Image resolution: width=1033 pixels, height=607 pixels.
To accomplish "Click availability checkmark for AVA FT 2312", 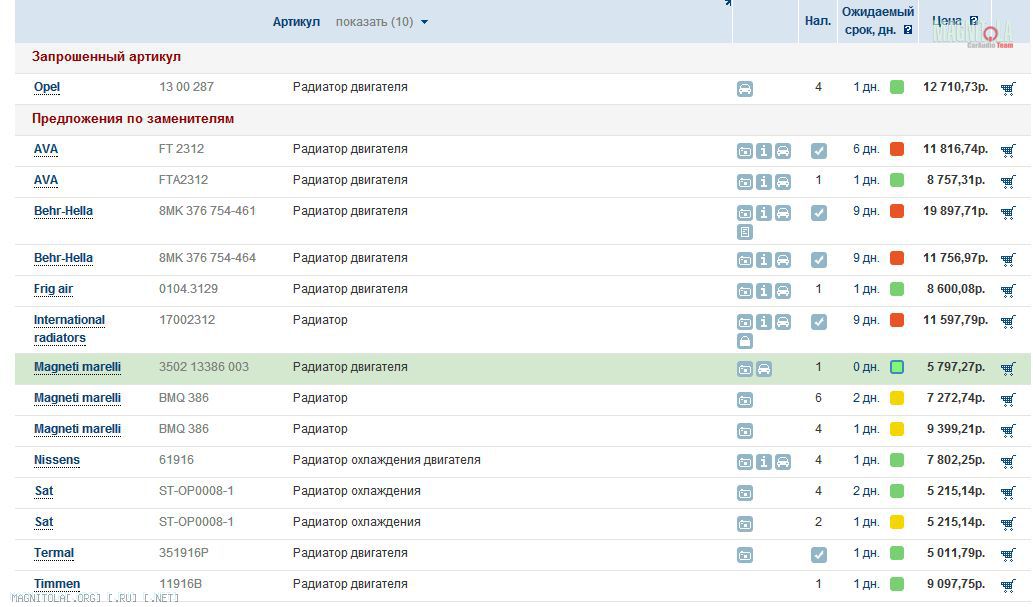I will tap(818, 151).
